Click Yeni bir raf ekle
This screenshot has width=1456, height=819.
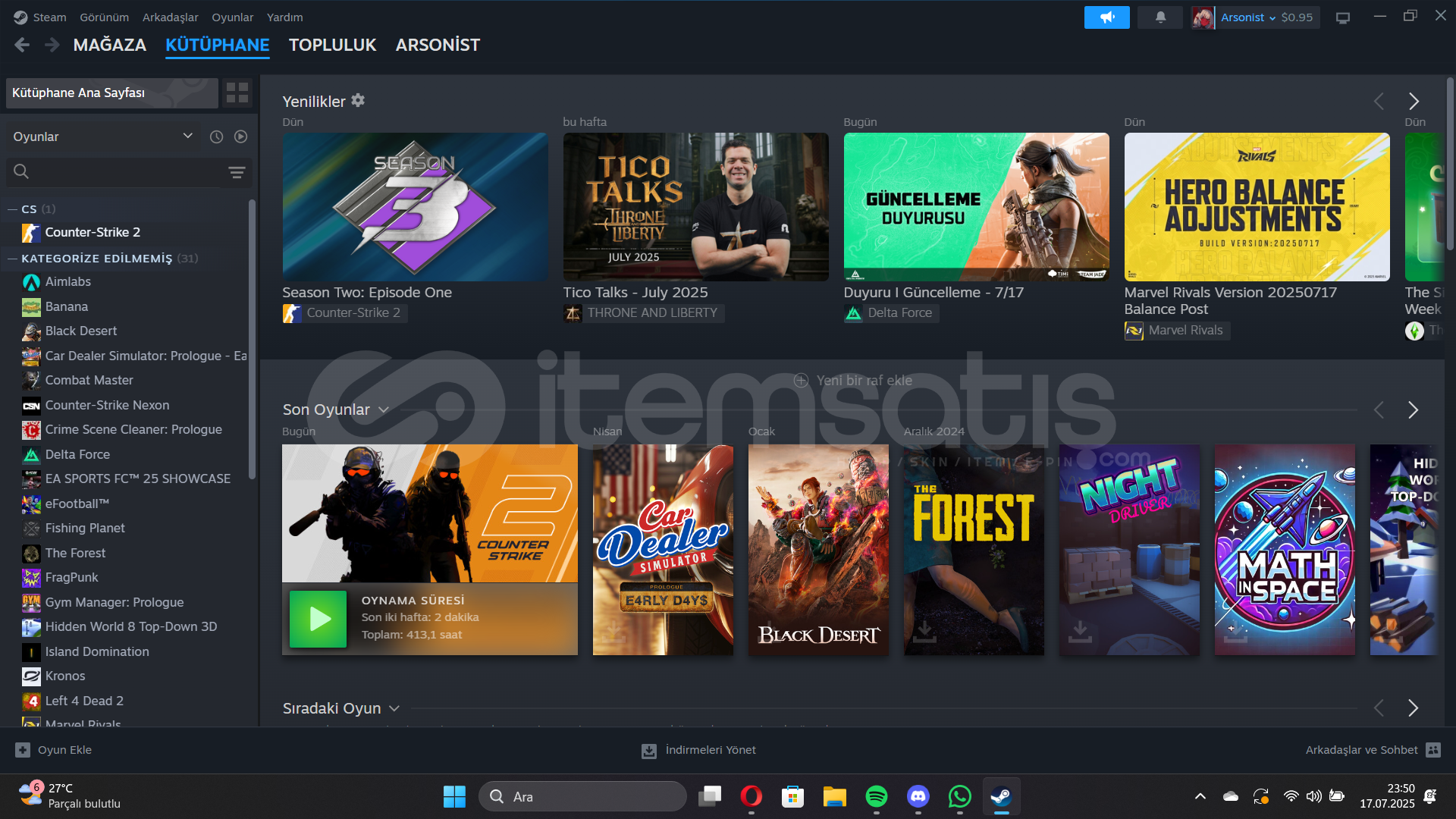coord(852,380)
